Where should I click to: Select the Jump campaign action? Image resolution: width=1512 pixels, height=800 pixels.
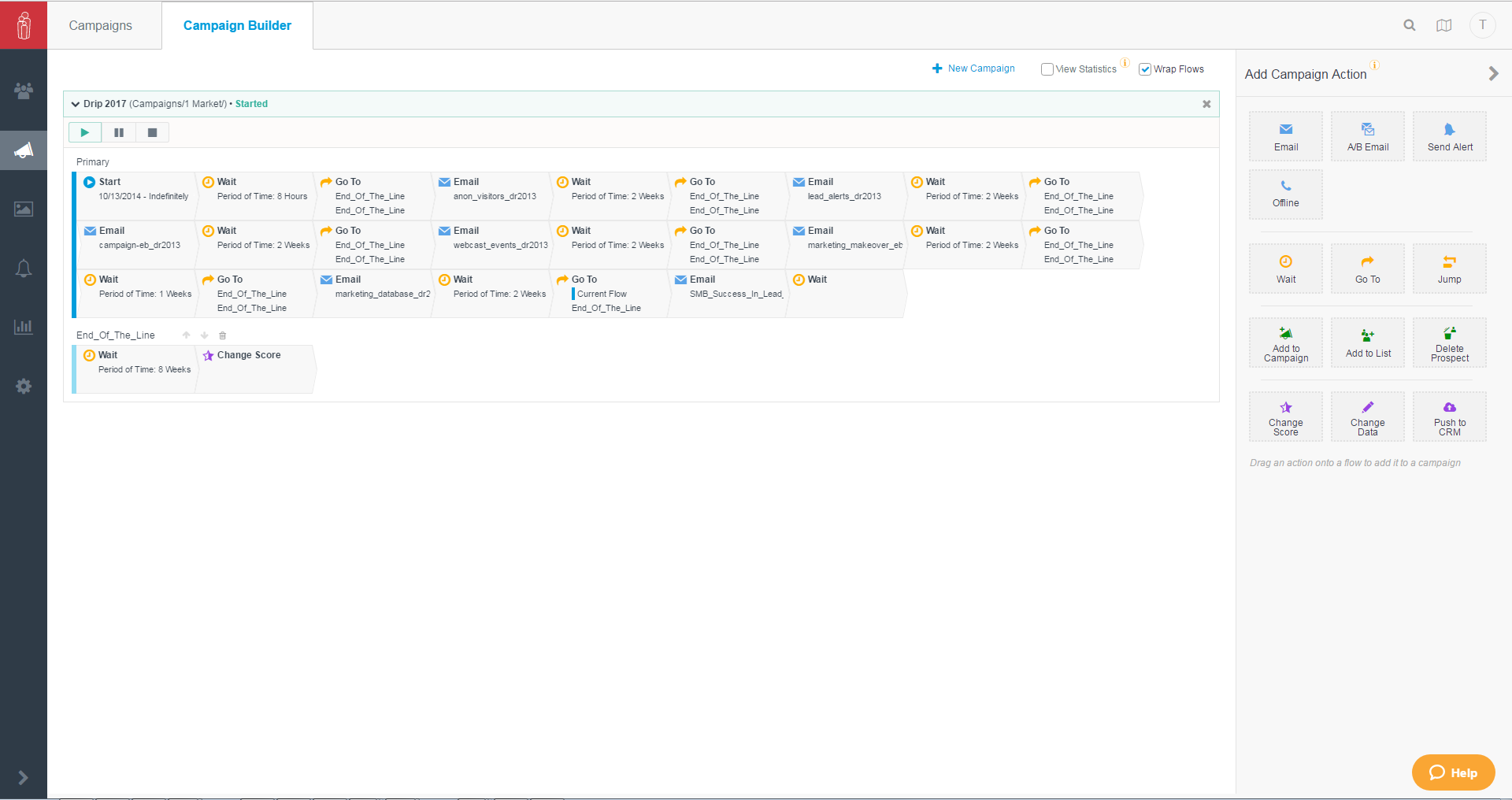click(x=1450, y=269)
